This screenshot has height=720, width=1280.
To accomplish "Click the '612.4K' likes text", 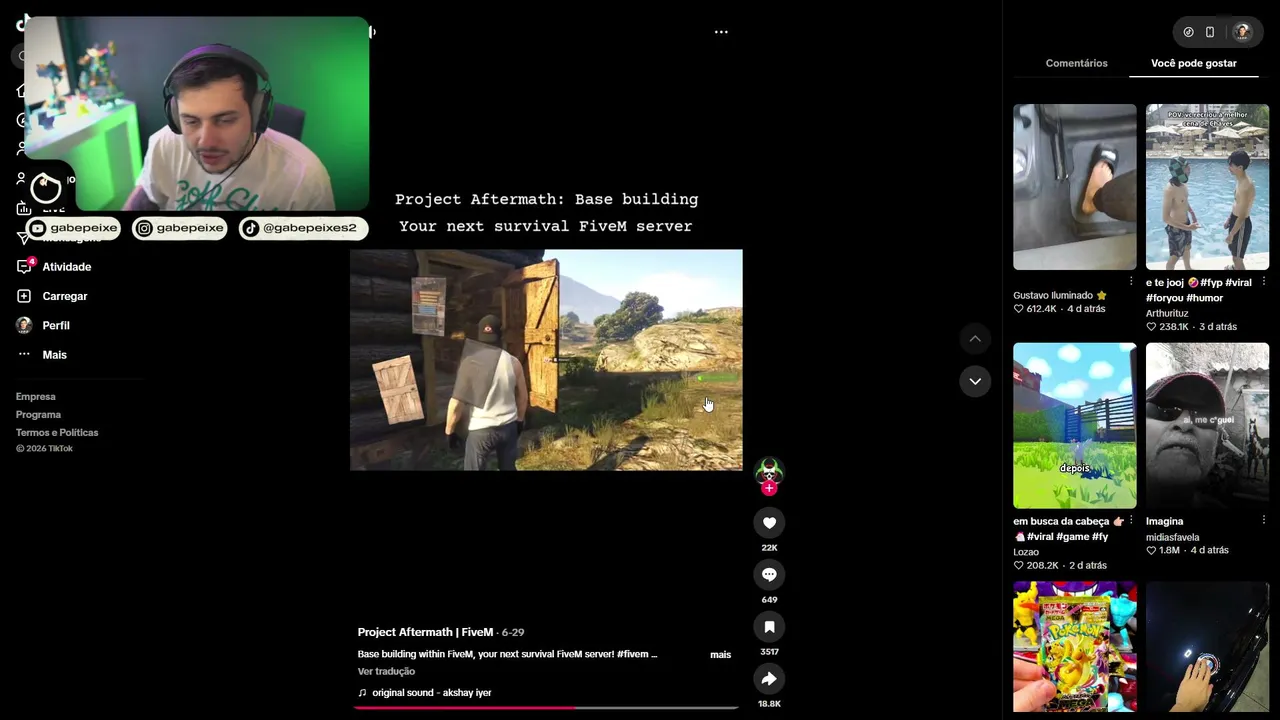I will (x=1041, y=309).
